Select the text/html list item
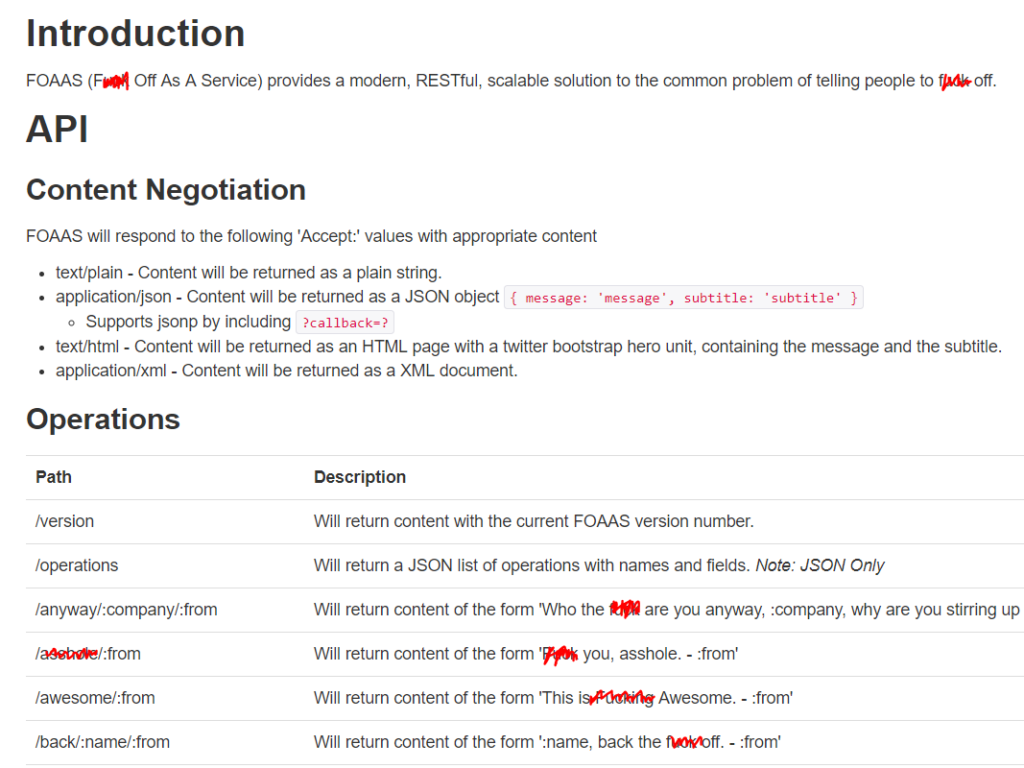 pos(528,346)
